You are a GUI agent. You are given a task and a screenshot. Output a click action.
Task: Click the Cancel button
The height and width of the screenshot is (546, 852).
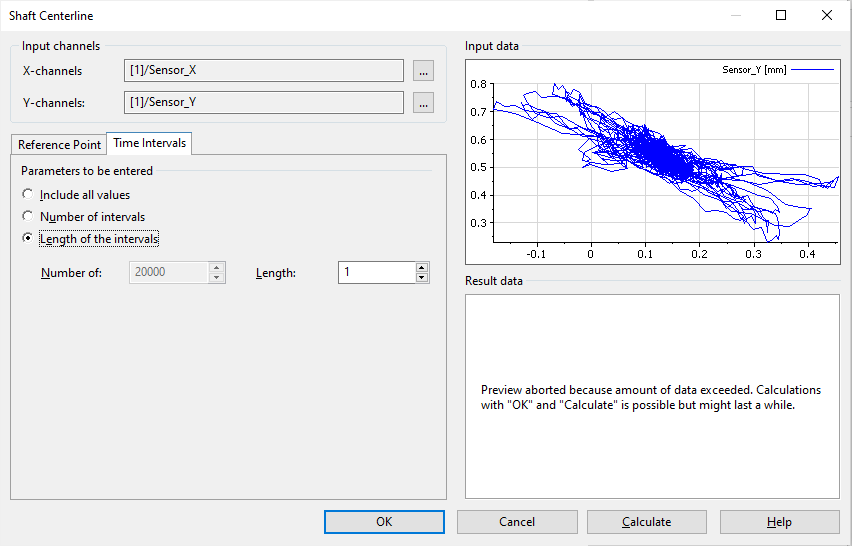point(517,522)
